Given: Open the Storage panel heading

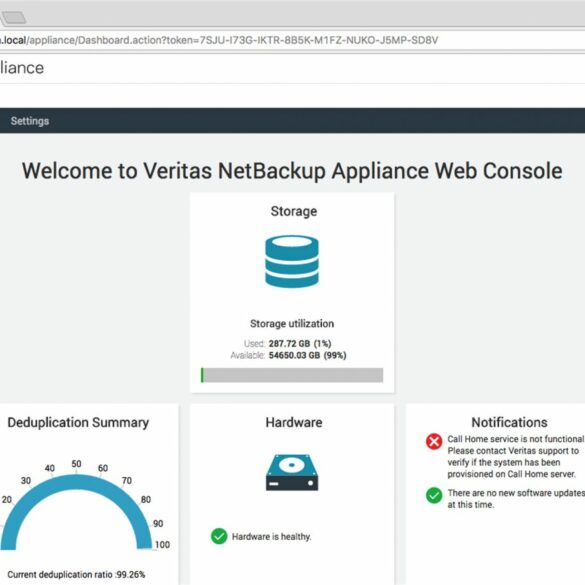Looking at the screenshot, I should (294, 211).
